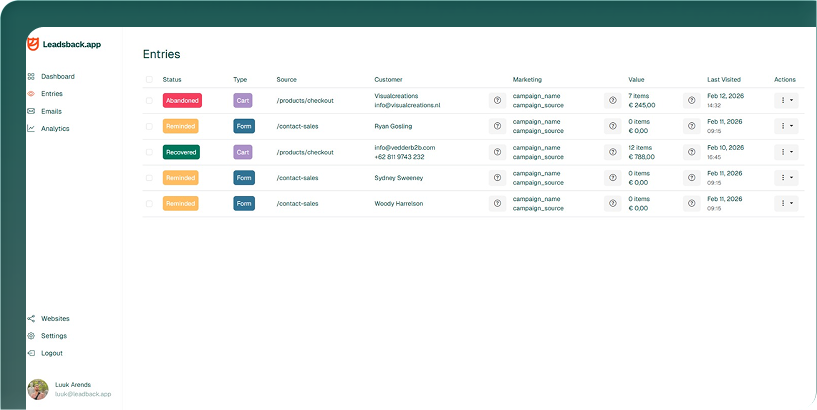Click customer info icon for Ryan Gosling
This screenshot has width=817, height=410.
point(497,127)
